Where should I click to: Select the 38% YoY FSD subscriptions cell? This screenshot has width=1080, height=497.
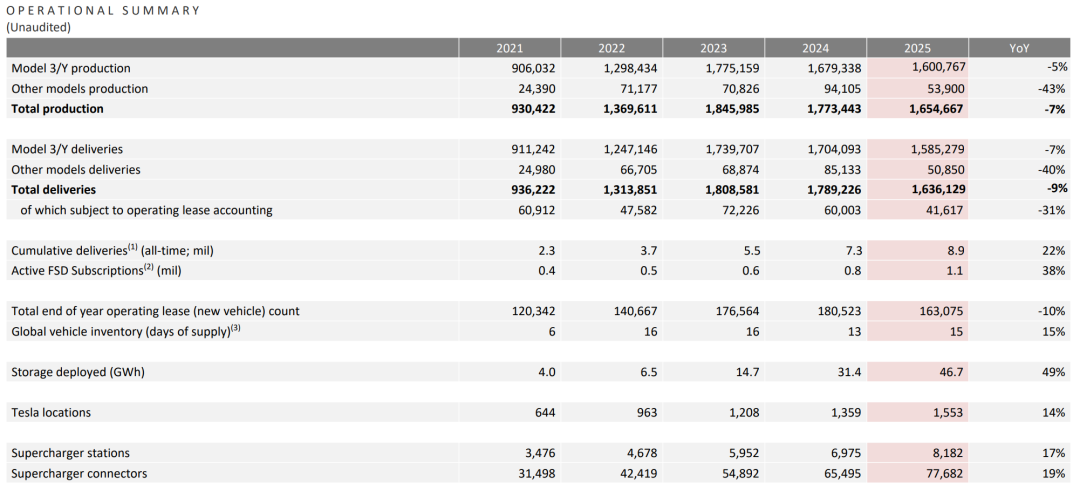coord(1053,270)
